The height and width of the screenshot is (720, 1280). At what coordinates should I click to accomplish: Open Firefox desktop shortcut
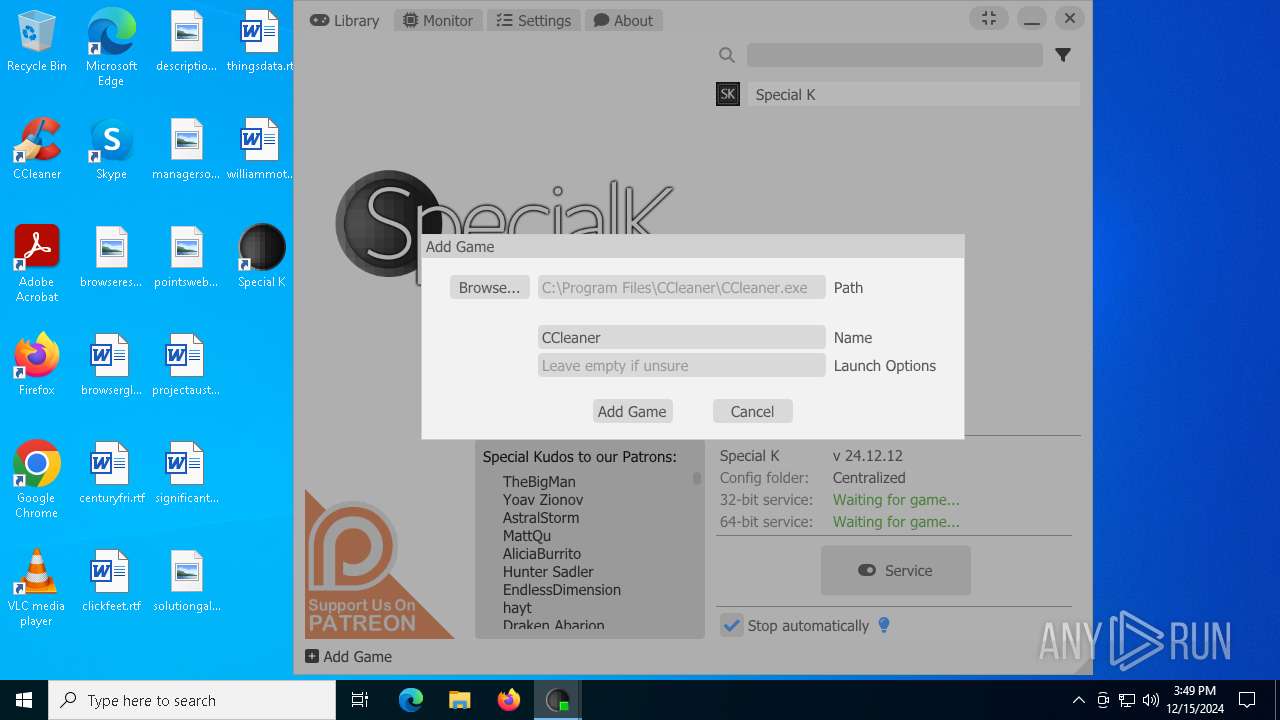pos(37,365)
